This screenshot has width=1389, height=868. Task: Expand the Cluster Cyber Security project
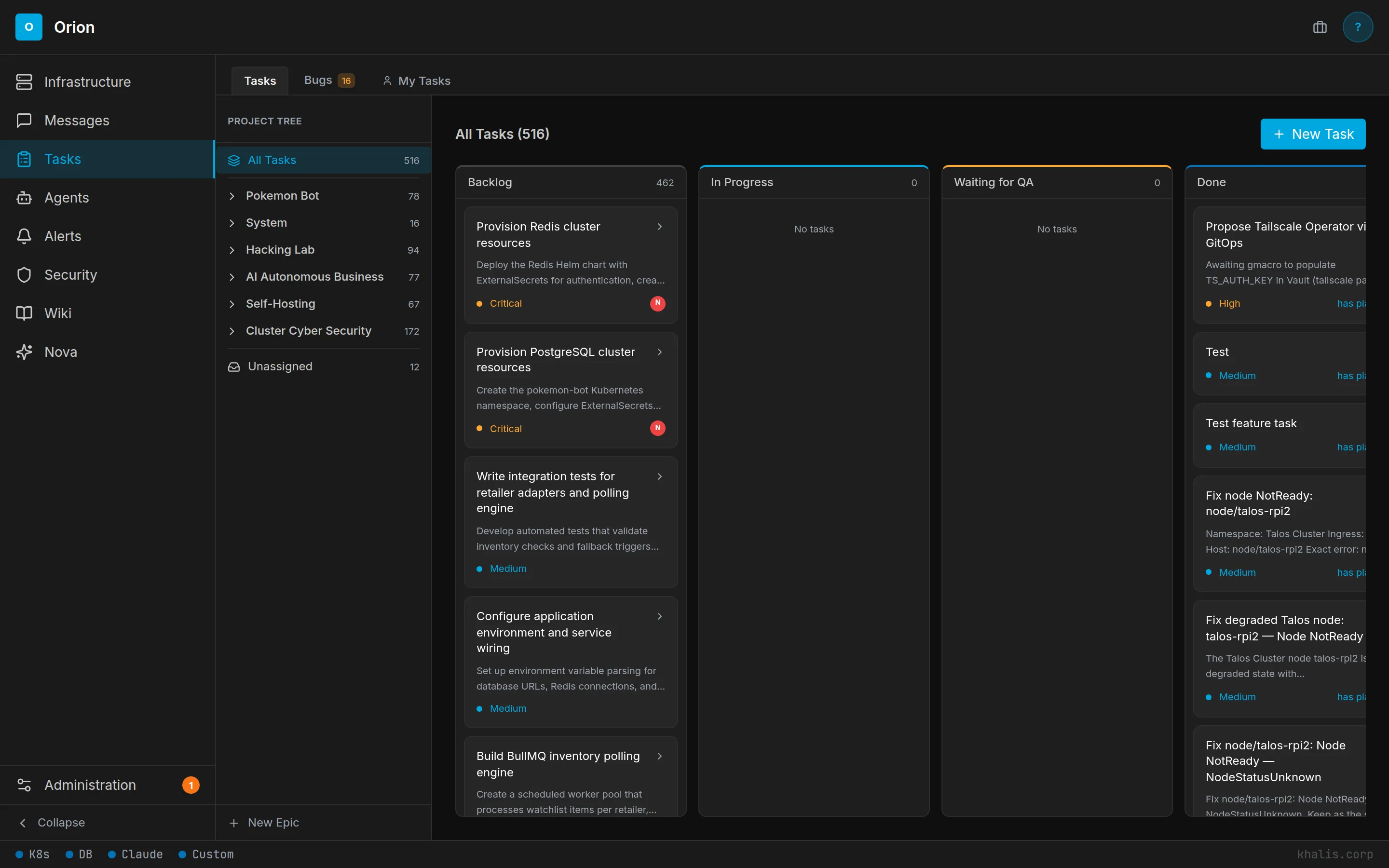tap(232, 331)
